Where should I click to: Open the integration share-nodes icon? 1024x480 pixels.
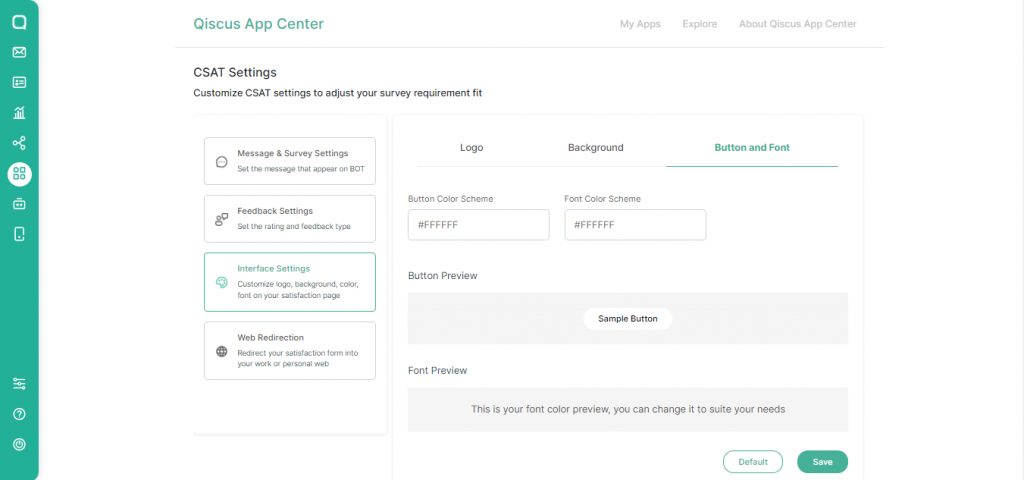pyautogui.click(x=19, y=143)
